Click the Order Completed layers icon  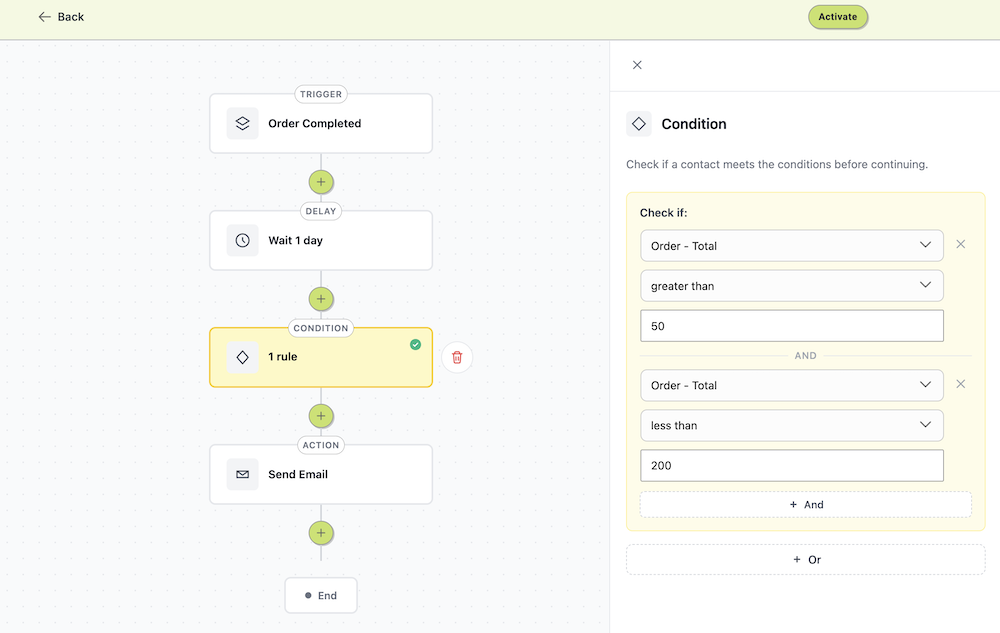242,124
